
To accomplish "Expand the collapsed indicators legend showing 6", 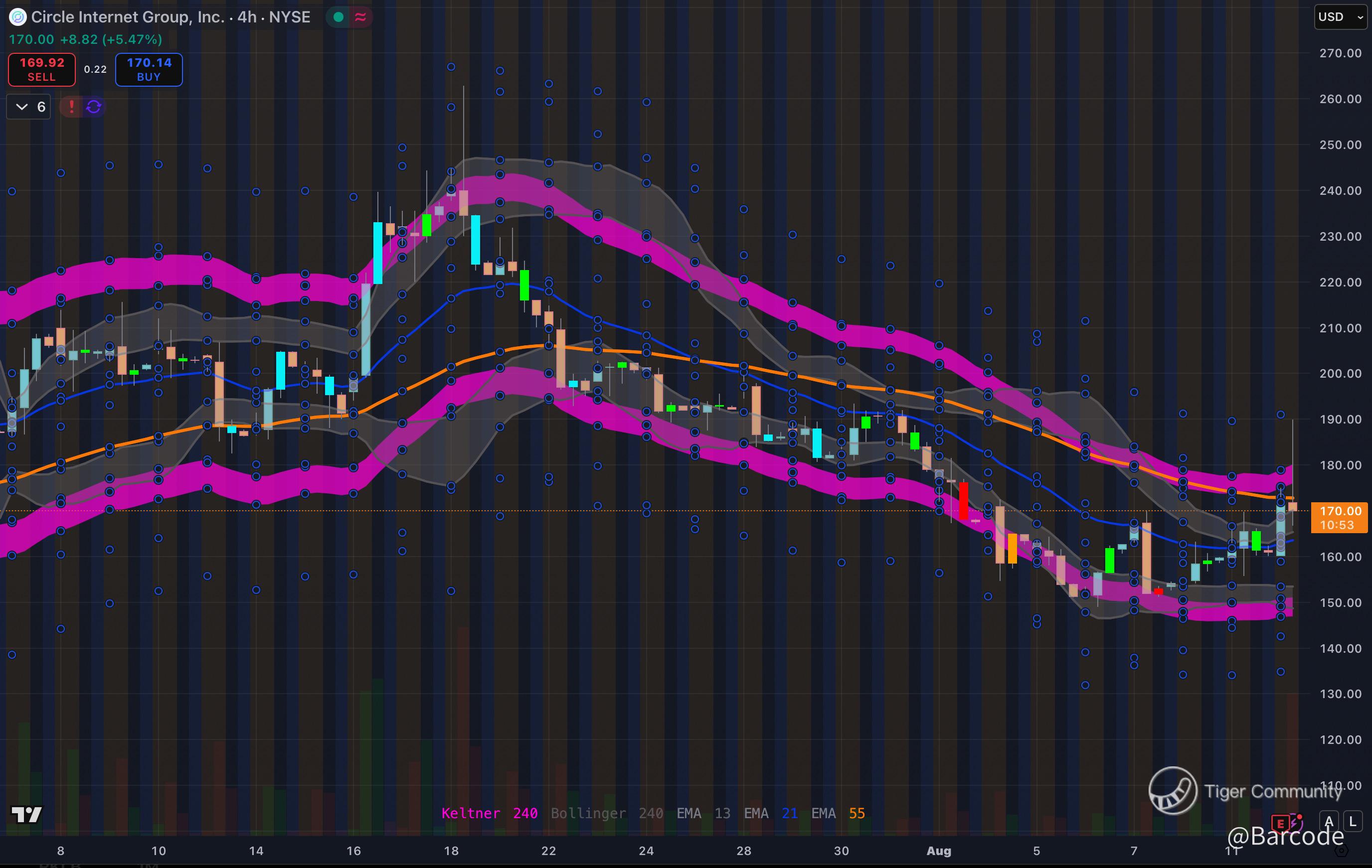I will coord(28,107).
